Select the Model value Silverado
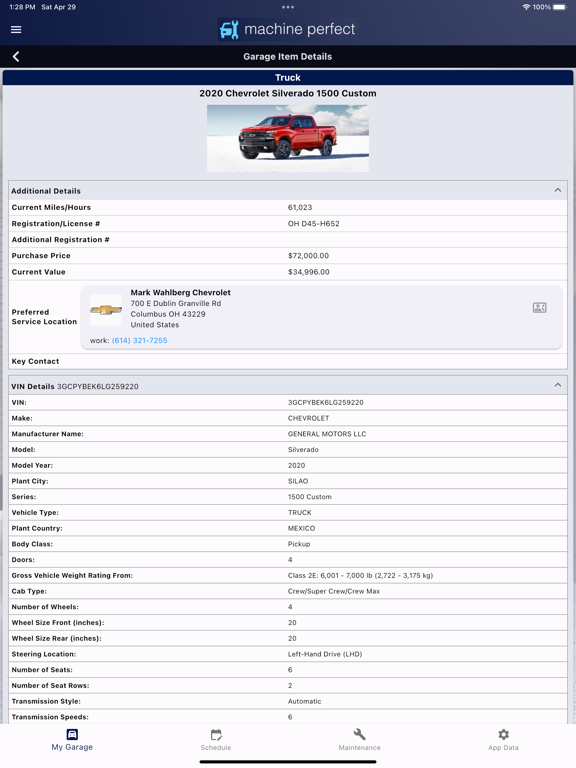The image size is (576, 768). (303, 450)
